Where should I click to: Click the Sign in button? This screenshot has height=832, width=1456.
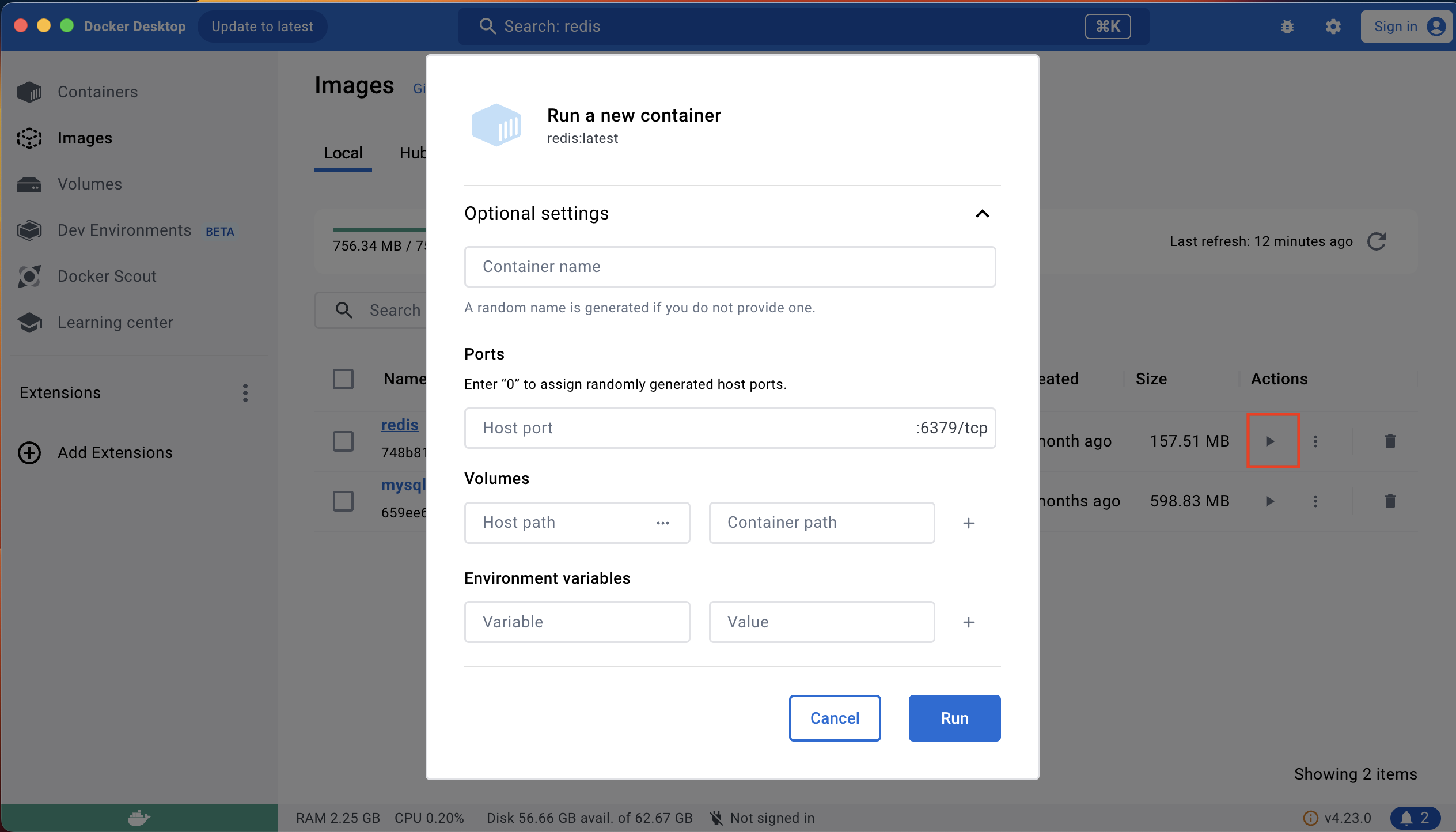coord(1408,27)
